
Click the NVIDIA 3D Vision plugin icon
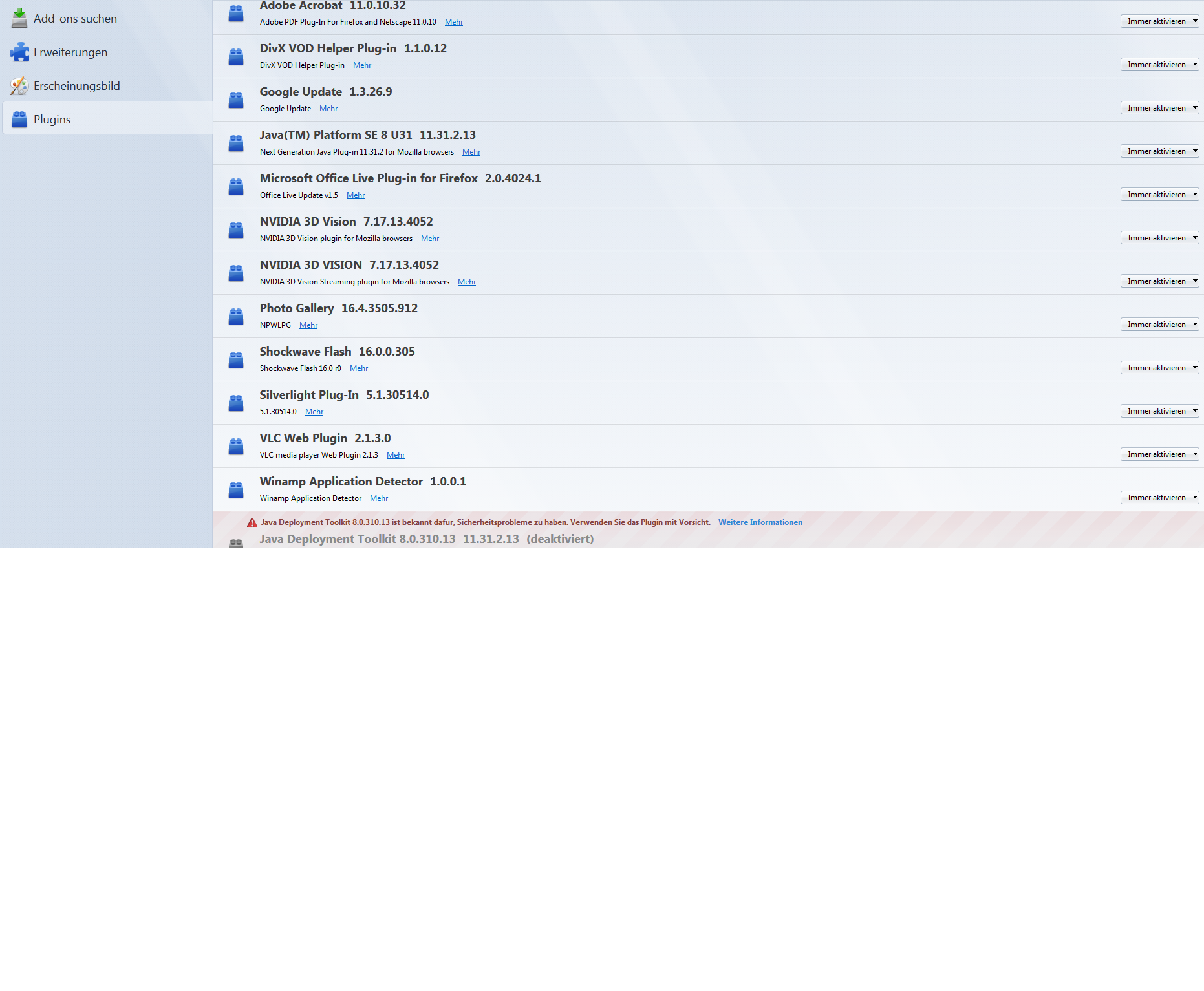click(236, 230)
